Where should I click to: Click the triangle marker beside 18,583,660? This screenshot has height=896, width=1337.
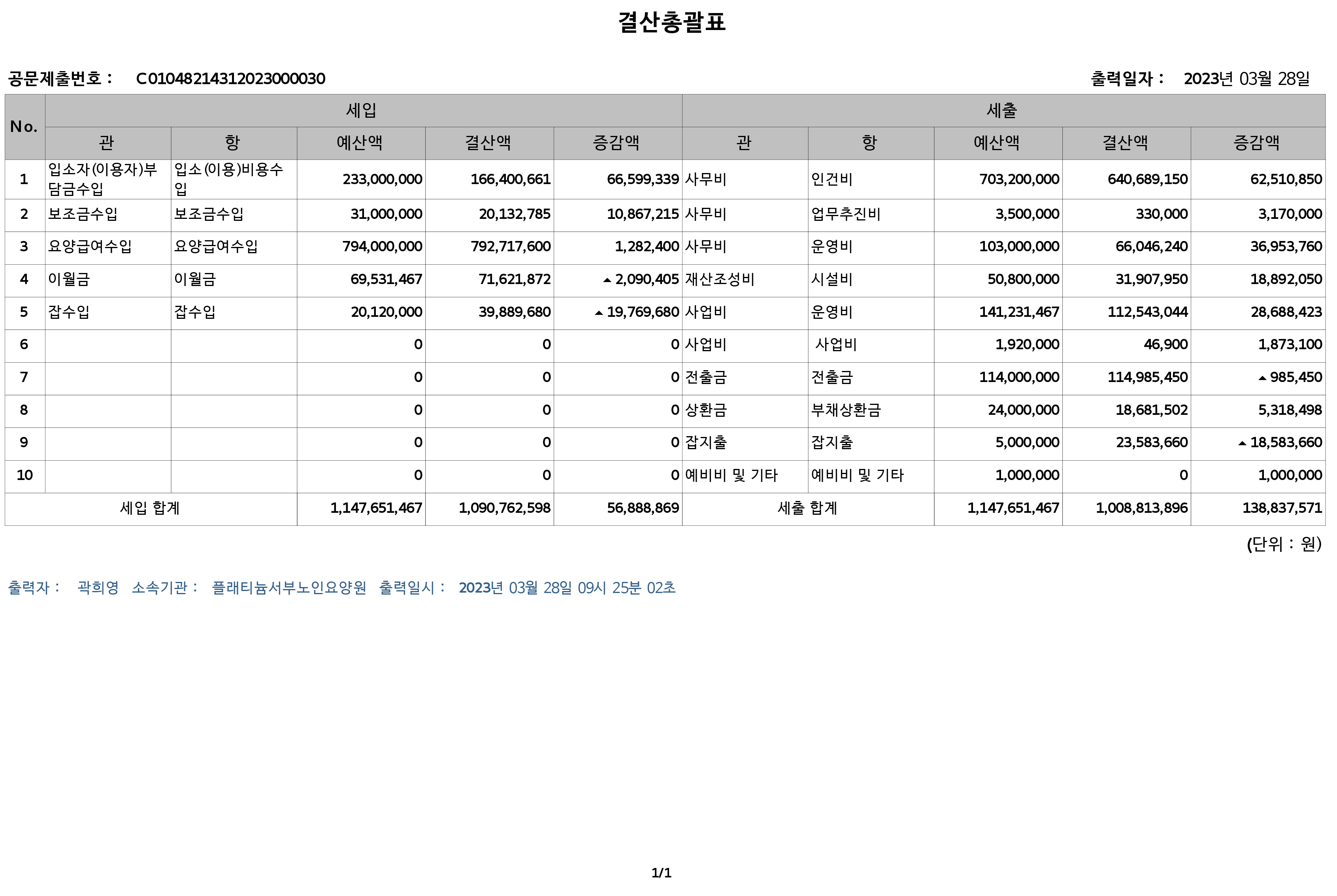(x=1242, y=443)
